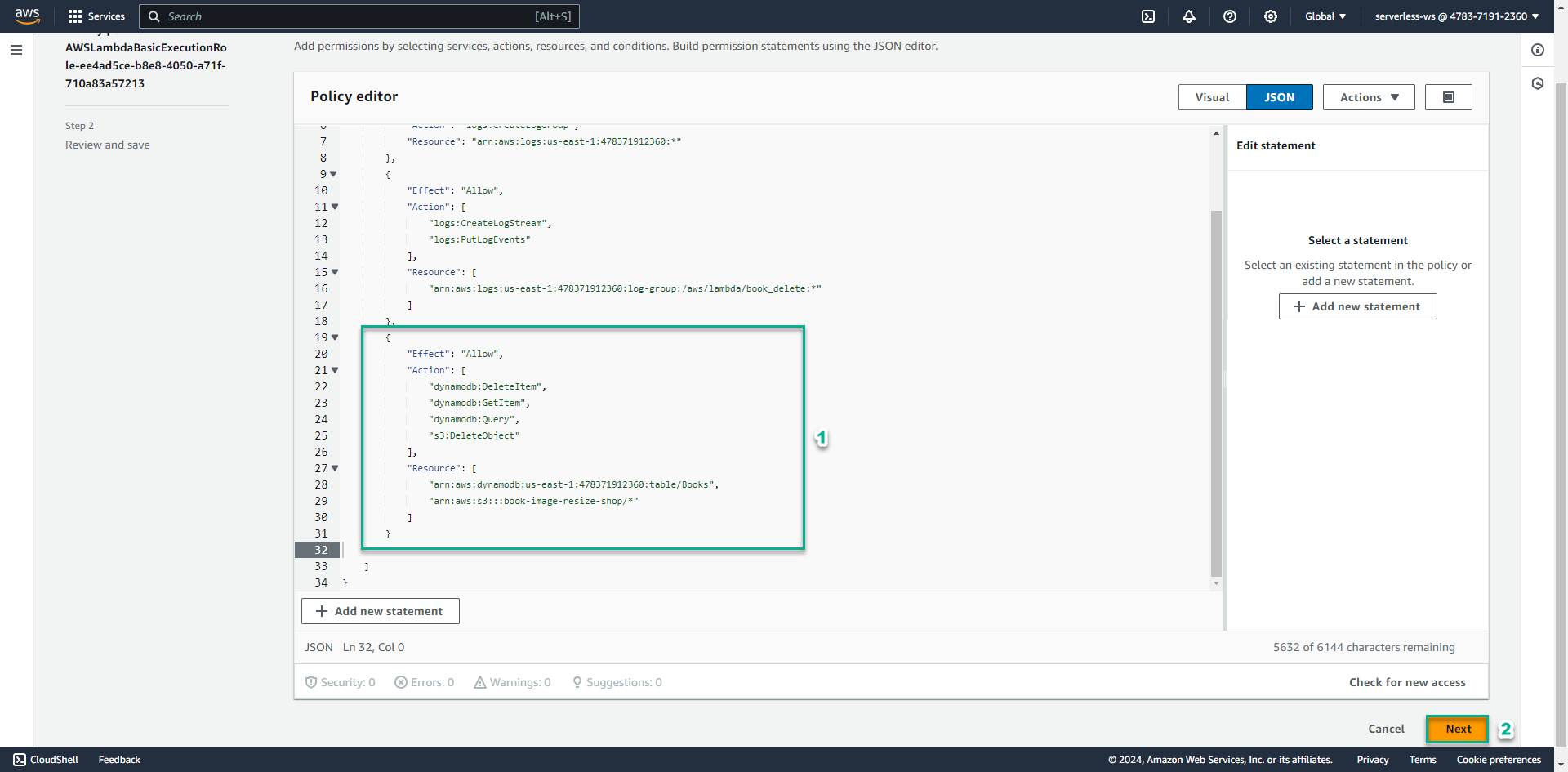Image resolution: width=1568 pixels, height=772 pixels.
Task: Click the "logs:CreateLogStream" line
Action: tap(490, 223)
